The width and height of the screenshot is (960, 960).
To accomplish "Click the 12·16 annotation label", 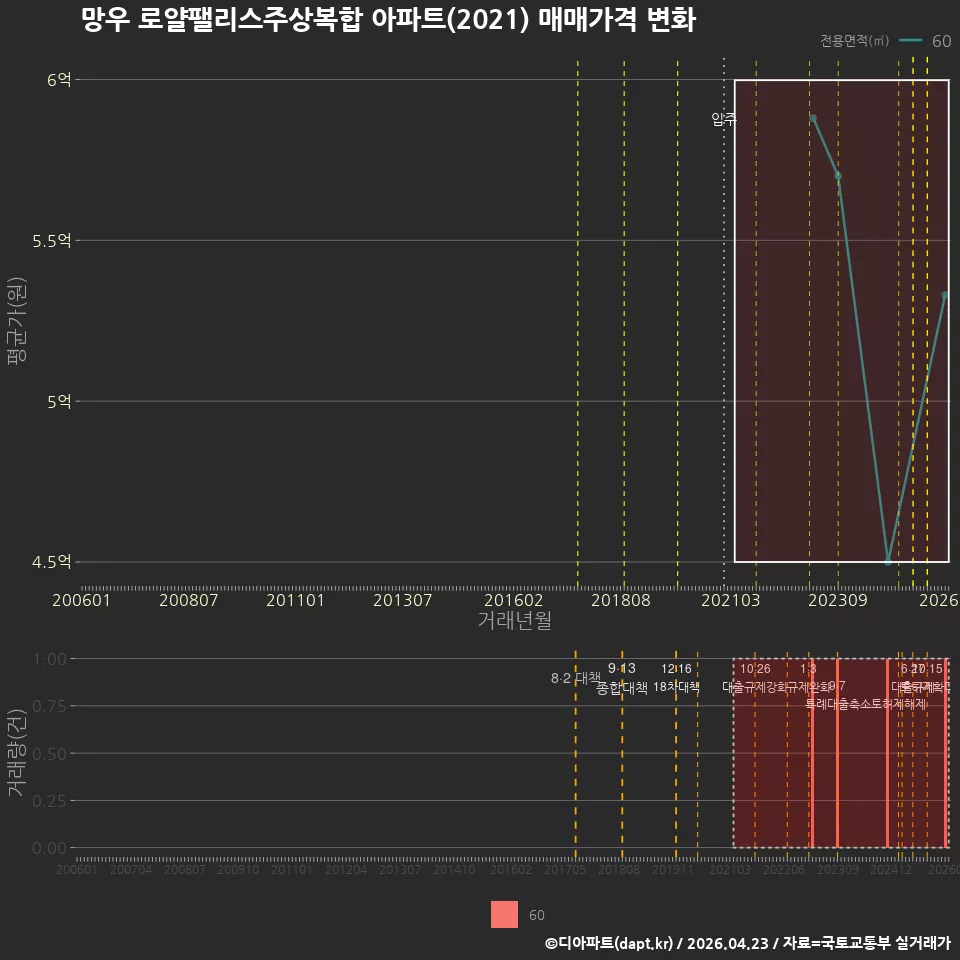I will [676, 669].
